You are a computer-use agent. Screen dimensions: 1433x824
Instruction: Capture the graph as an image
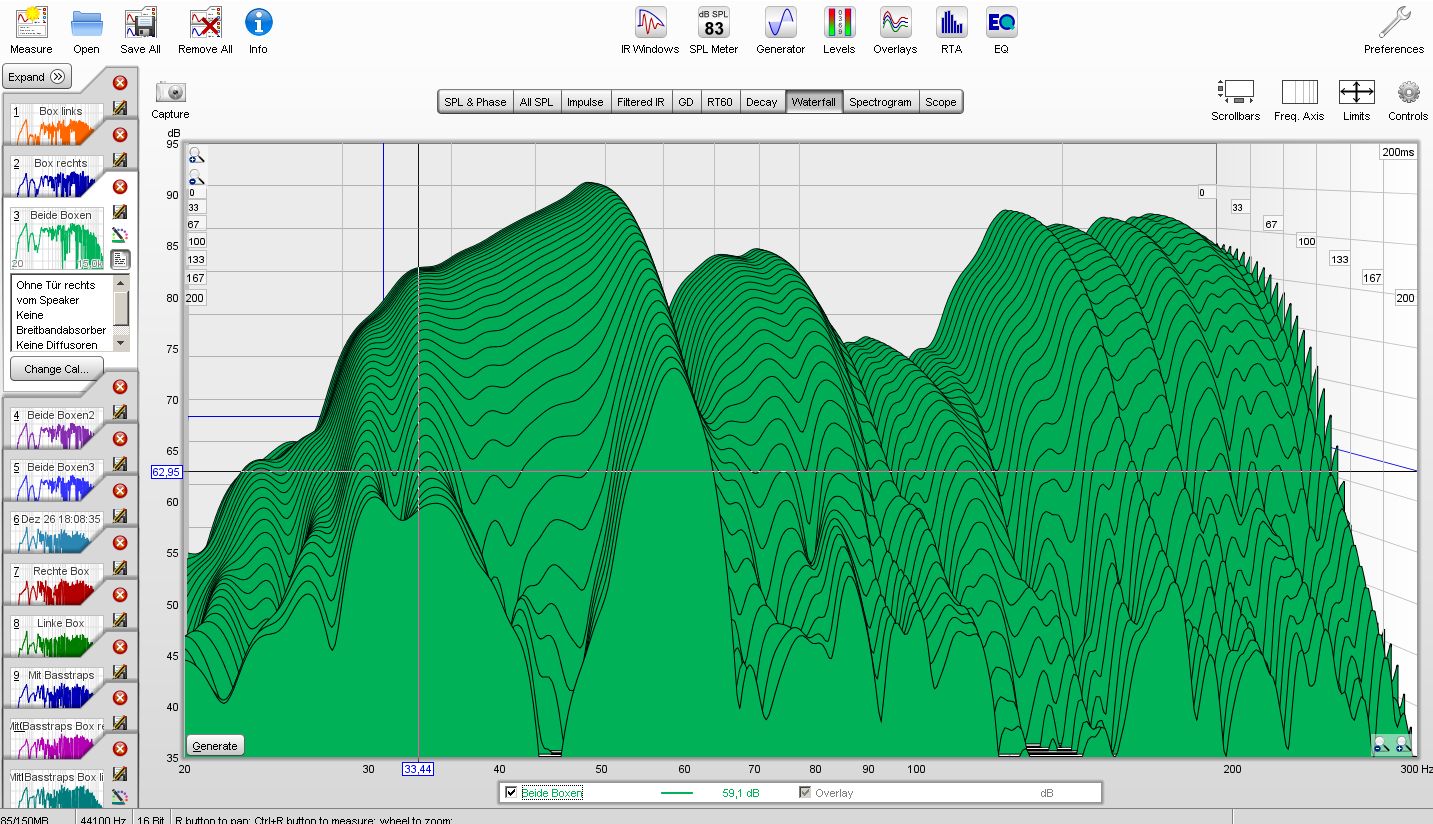[x=171, y=100]
